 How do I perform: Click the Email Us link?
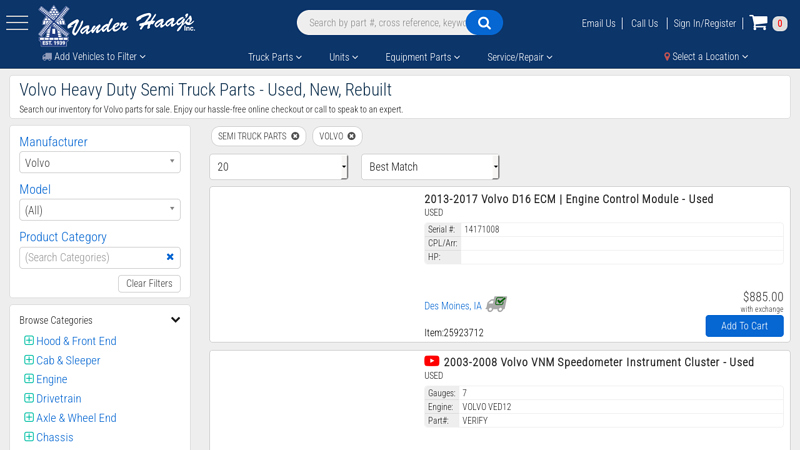pyautogui.click(x=598, y=23)
